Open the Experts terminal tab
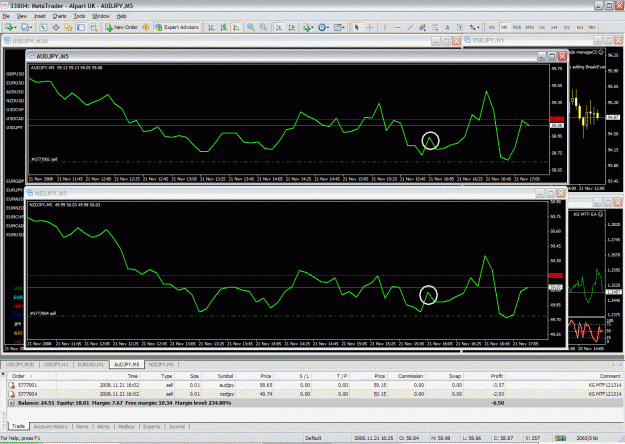The height and width of the screenshot is (444, 625). (x=151, y=426)
